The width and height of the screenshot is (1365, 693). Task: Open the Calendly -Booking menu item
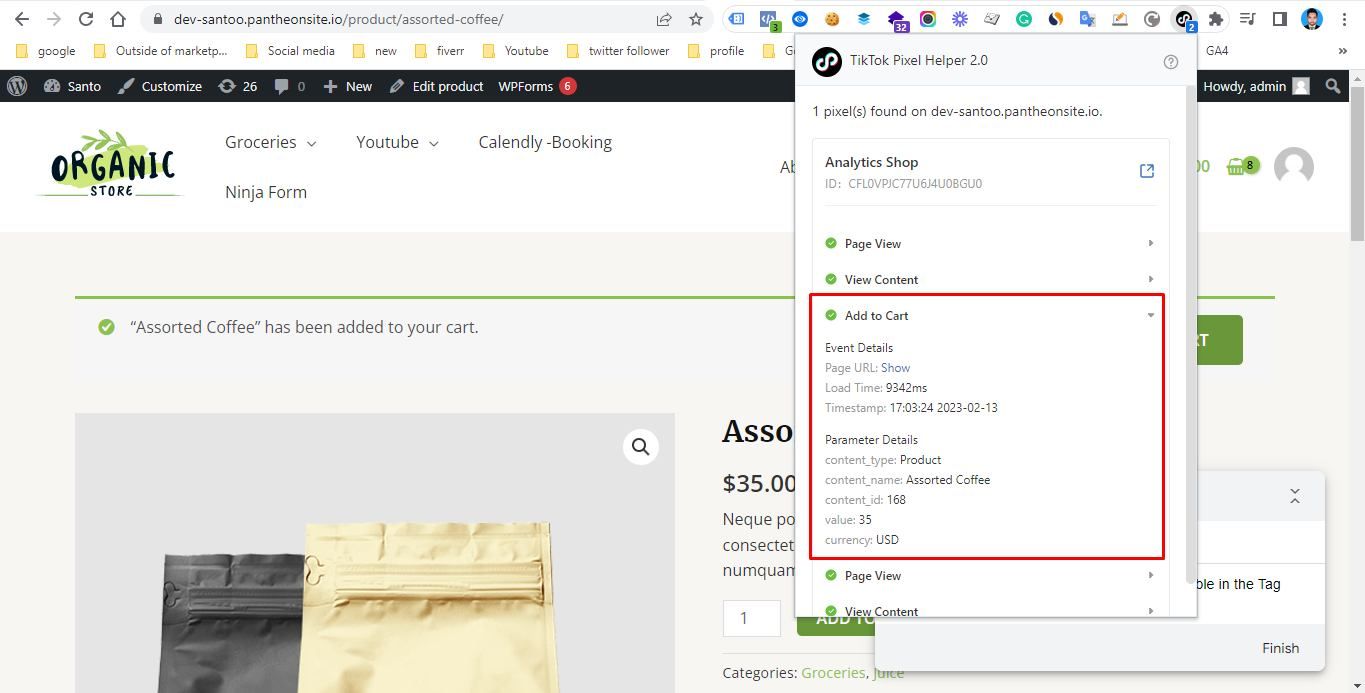545,142
